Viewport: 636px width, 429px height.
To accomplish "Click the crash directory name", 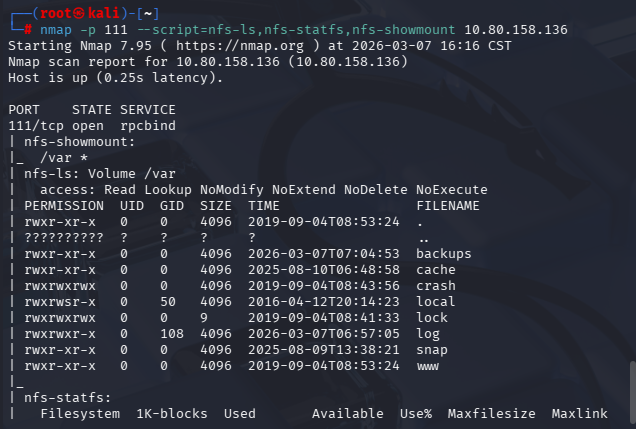I will tap(436, 286).
